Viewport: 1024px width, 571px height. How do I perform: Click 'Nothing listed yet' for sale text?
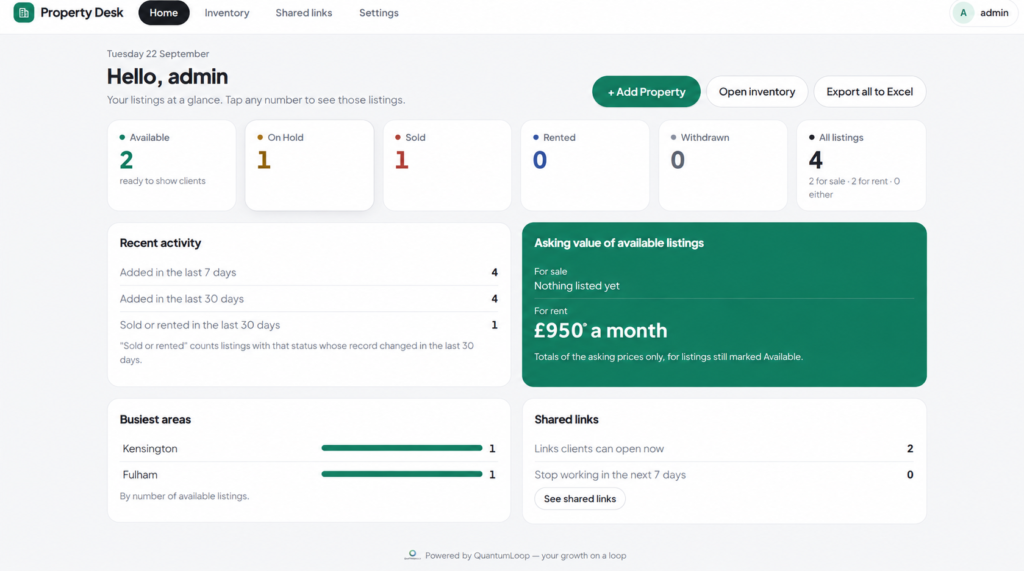[x=577, y=286]
